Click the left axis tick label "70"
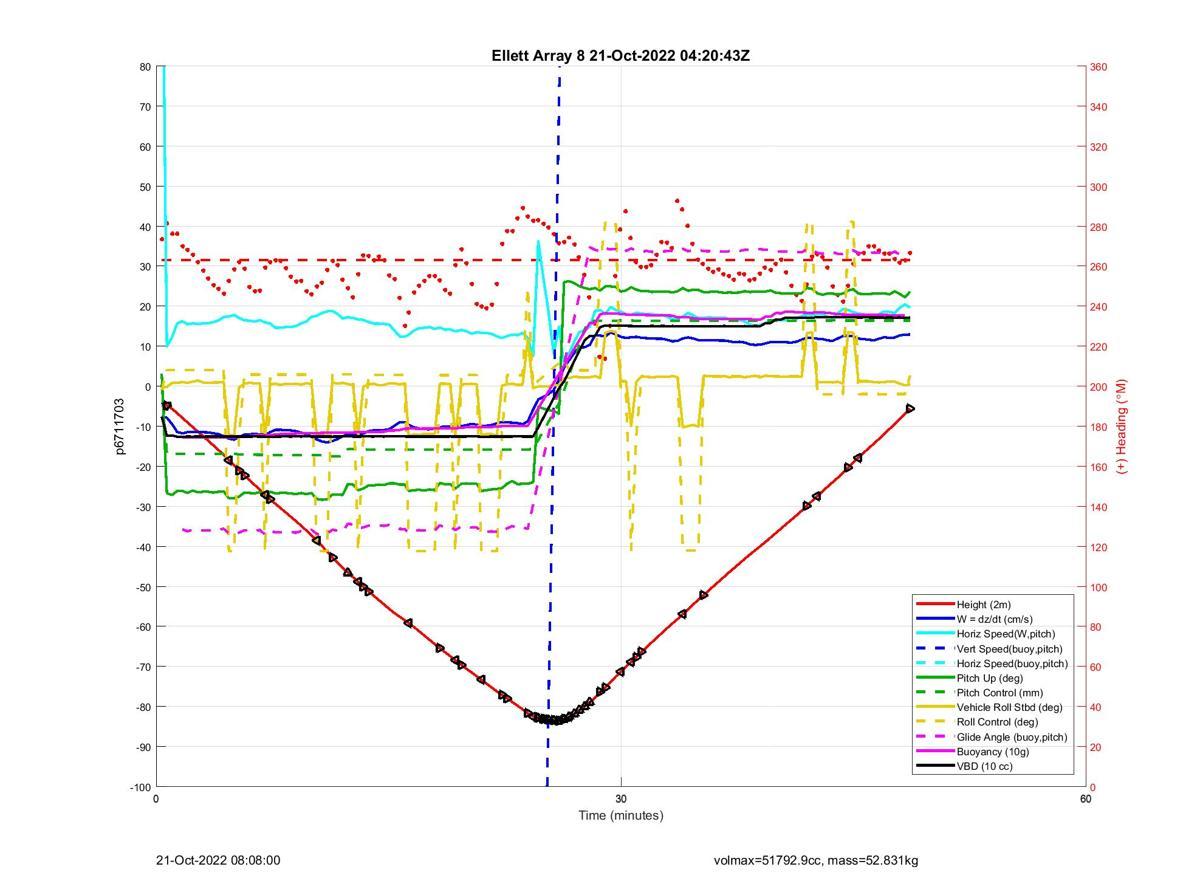 coord(145,107)
